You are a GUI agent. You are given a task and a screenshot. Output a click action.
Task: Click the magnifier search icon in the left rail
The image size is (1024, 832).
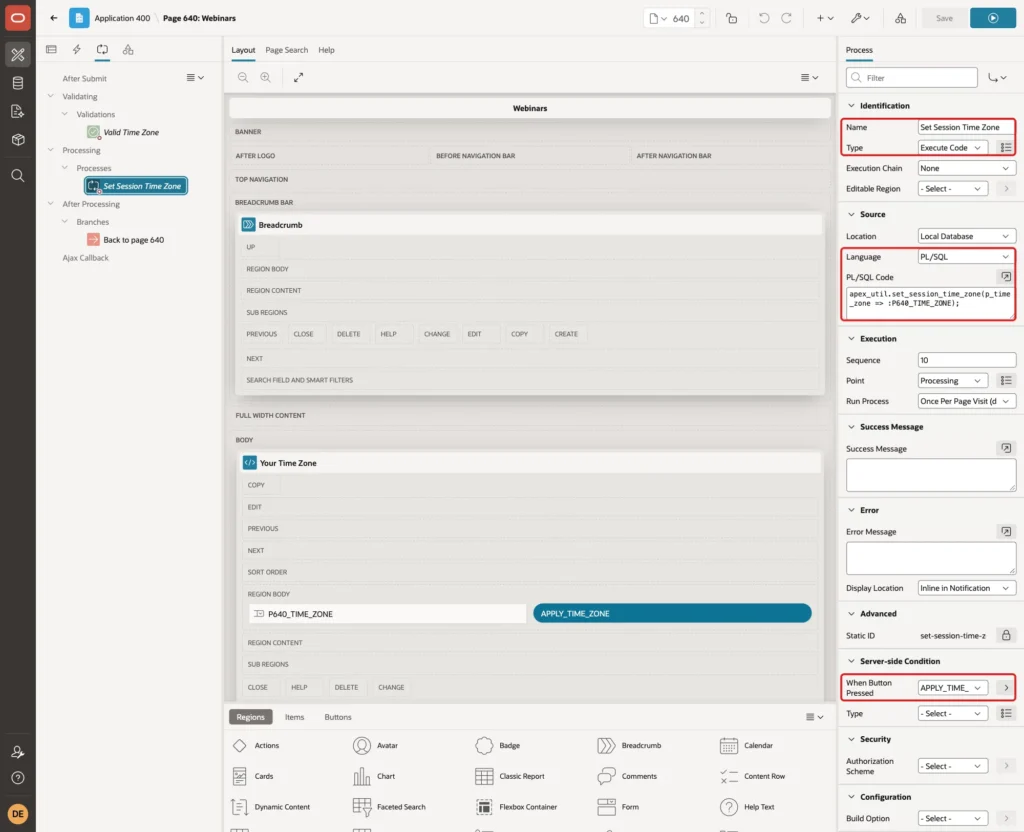tap(18, 176)
